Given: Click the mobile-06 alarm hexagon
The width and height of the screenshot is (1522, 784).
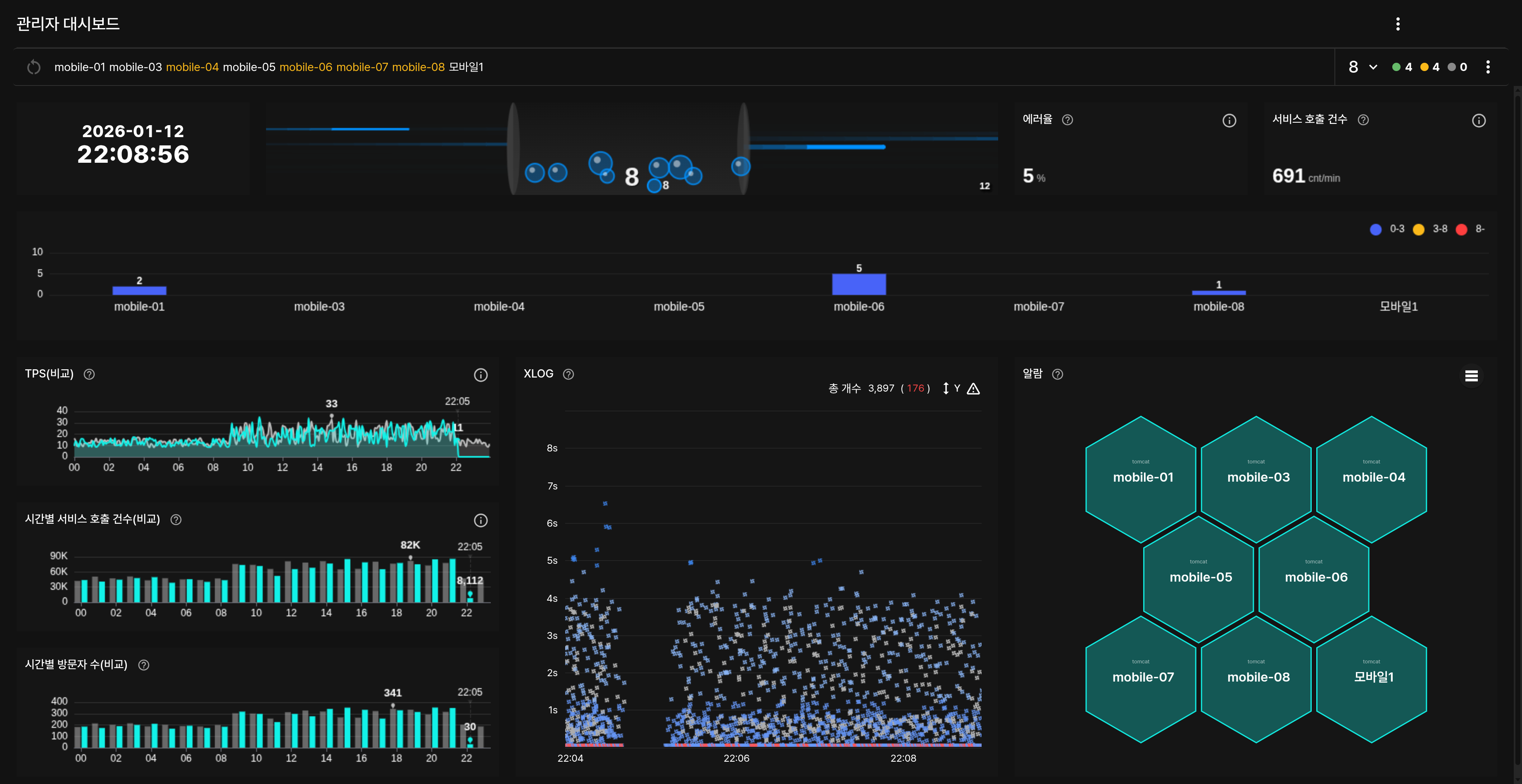Looking at the screenshot, I should 1315,578.
